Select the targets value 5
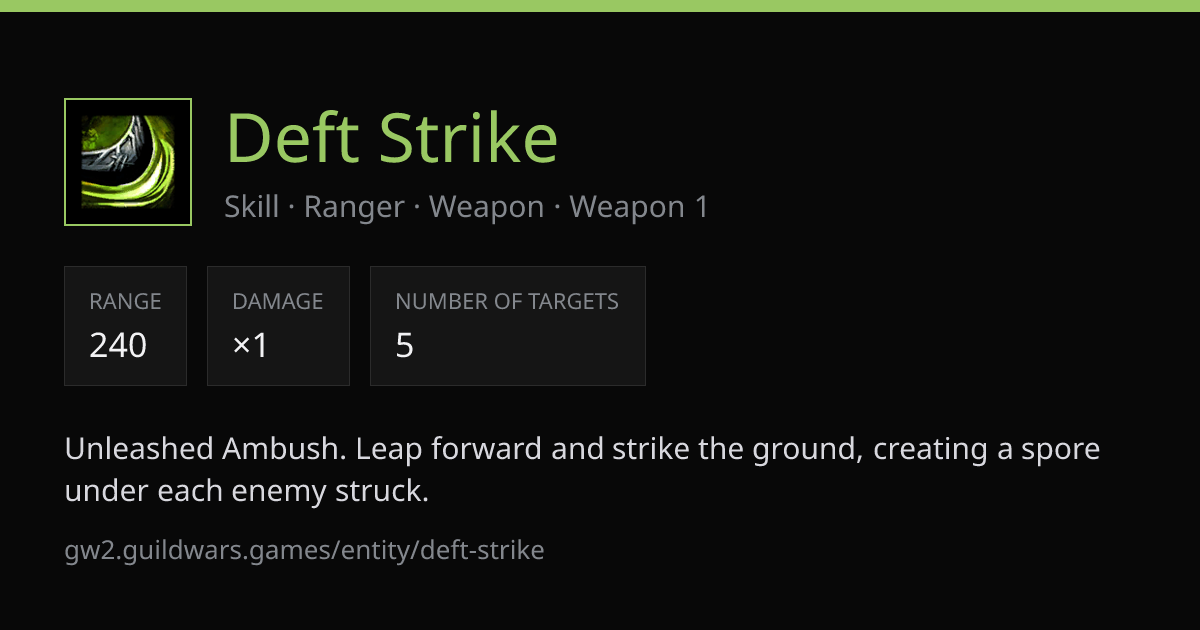The height and width of the screenshot is (630, 1200). [x=404, y=345]
